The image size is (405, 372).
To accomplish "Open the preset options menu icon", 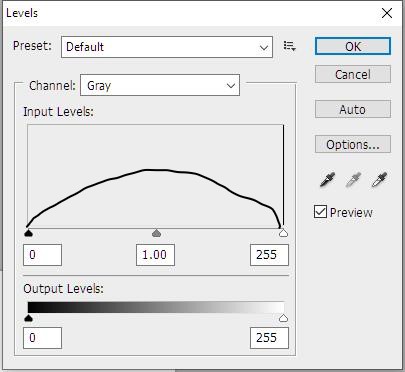I will click(x=289, y=46).
